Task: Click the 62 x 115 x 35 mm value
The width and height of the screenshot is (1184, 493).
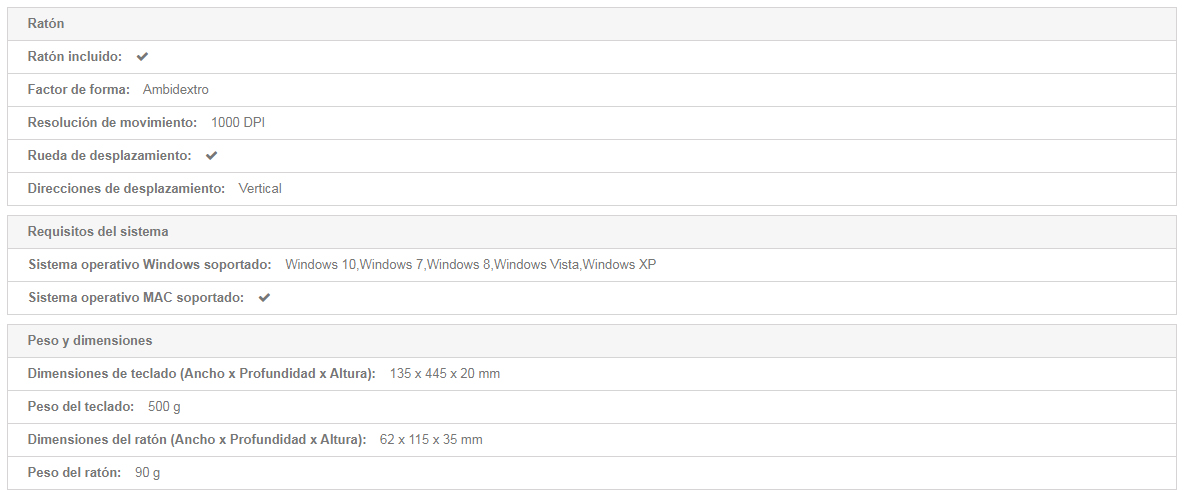Action: pyautogui.click(x=431, y=439)
